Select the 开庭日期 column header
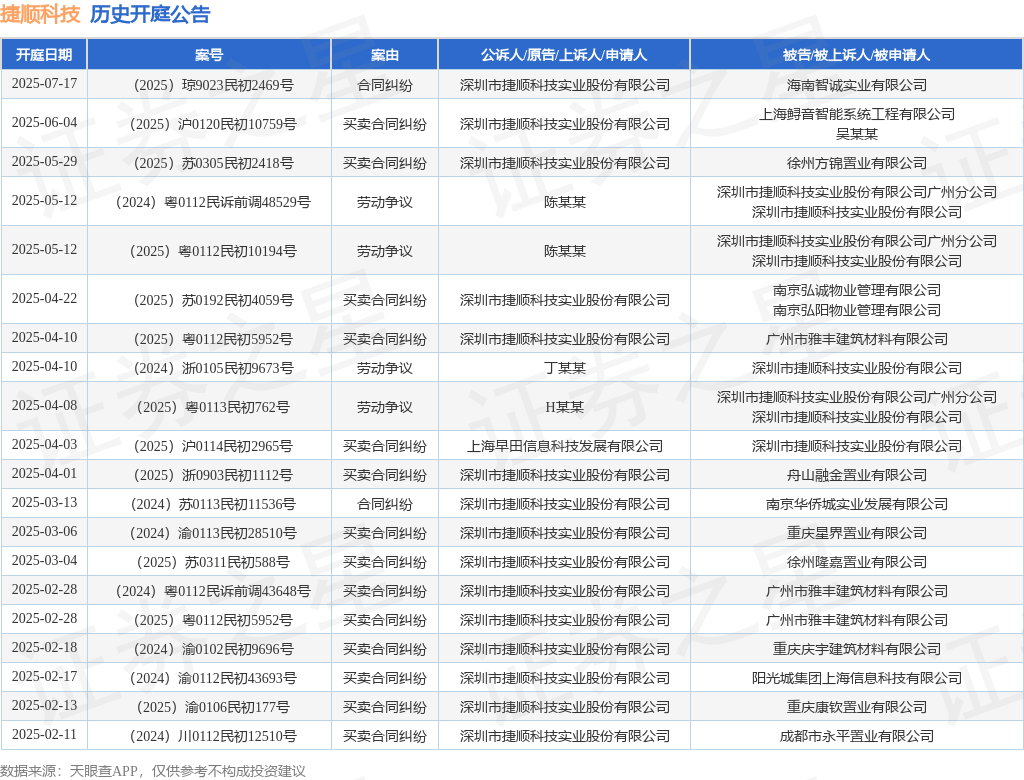Viewport: 1024px width, 780px height. 44,55
